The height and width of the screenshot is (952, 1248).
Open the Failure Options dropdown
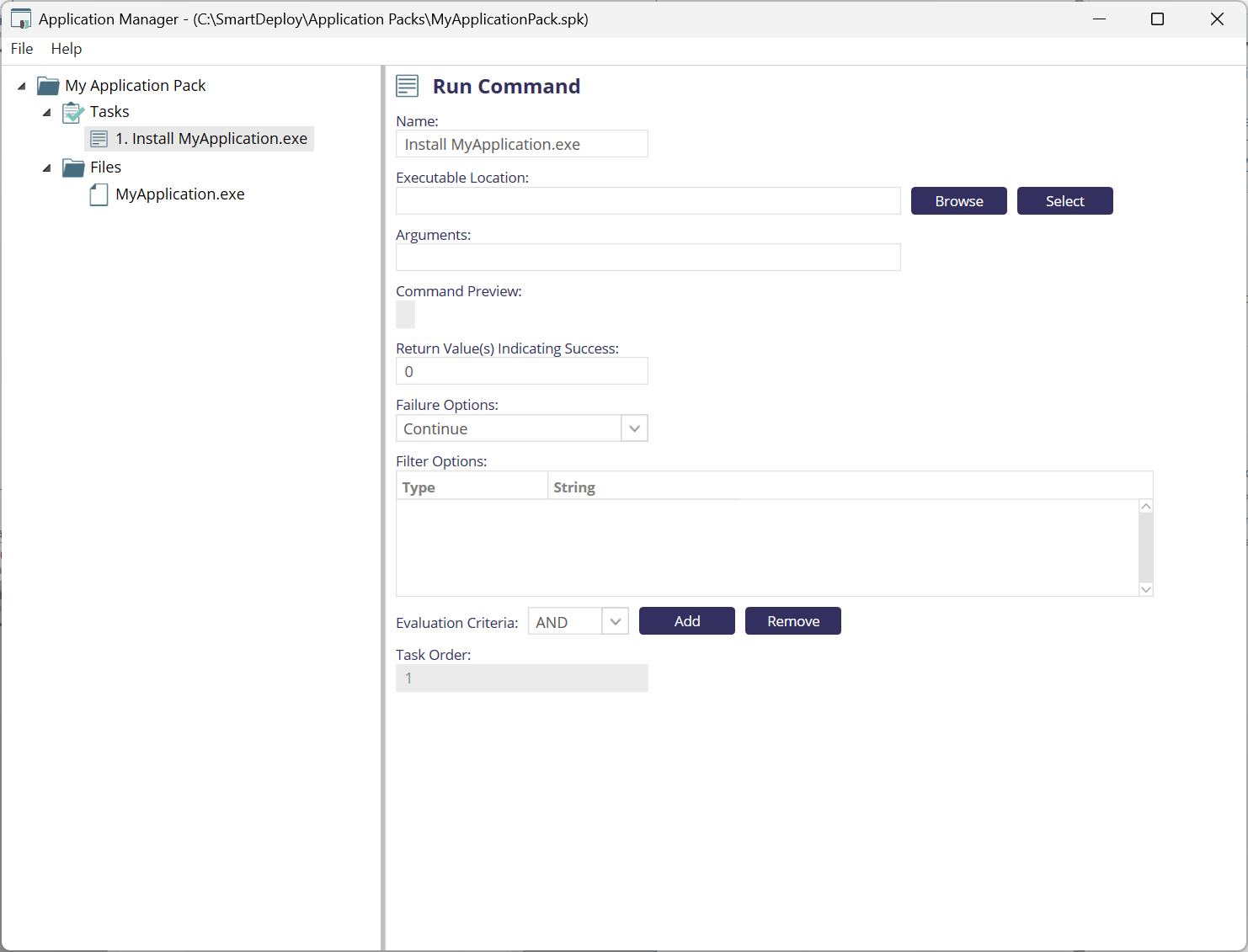pos(634,428)
